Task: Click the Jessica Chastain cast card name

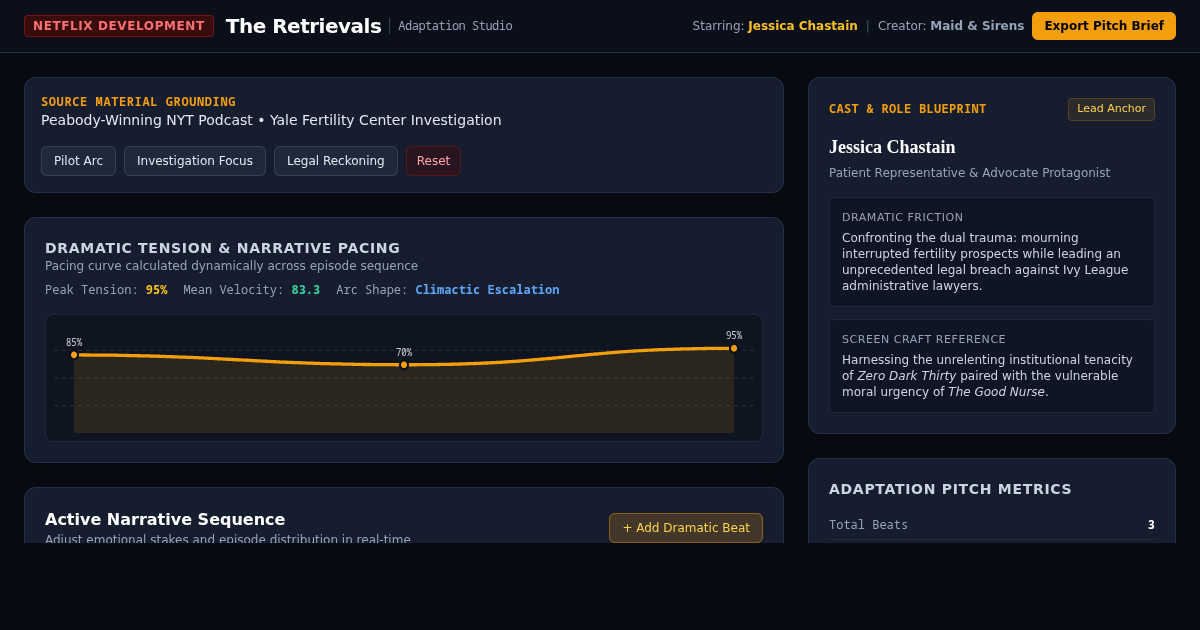Action: 892,147
